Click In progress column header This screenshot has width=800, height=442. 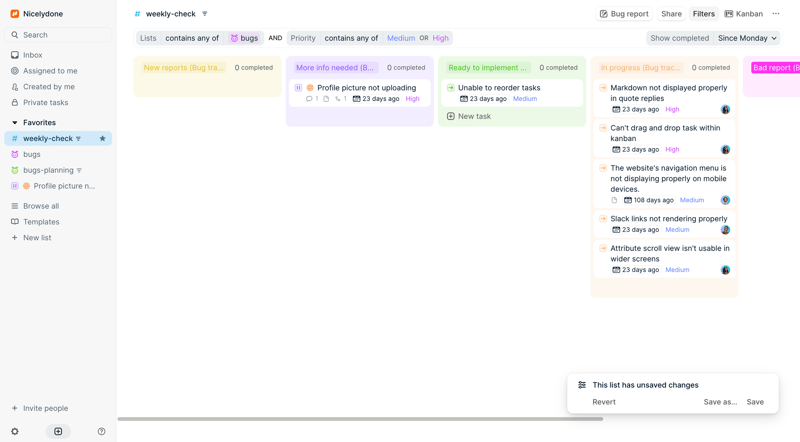pos(640,67)
